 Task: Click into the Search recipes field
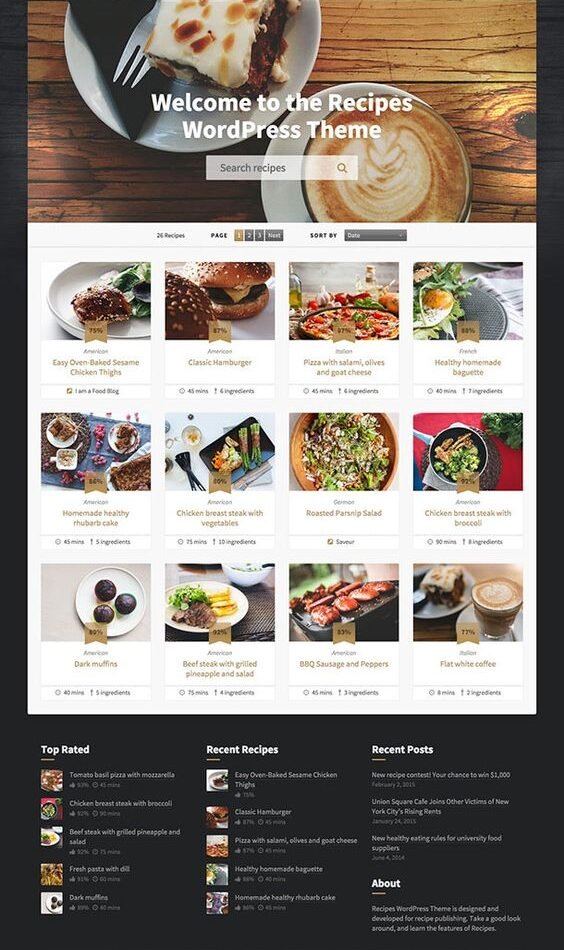(x=270, y=168)
